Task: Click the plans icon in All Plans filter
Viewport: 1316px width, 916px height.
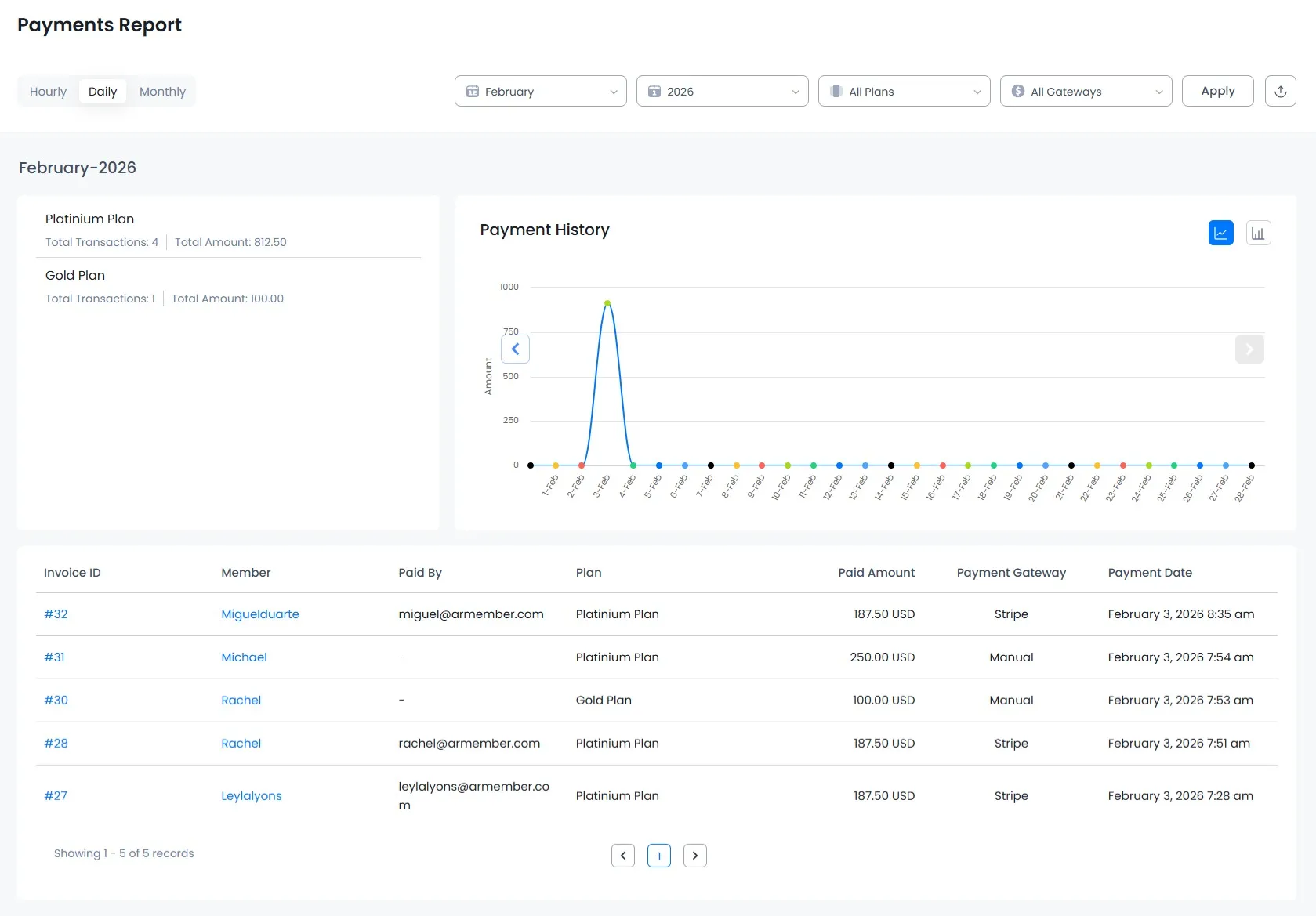Action: point(836,91)
